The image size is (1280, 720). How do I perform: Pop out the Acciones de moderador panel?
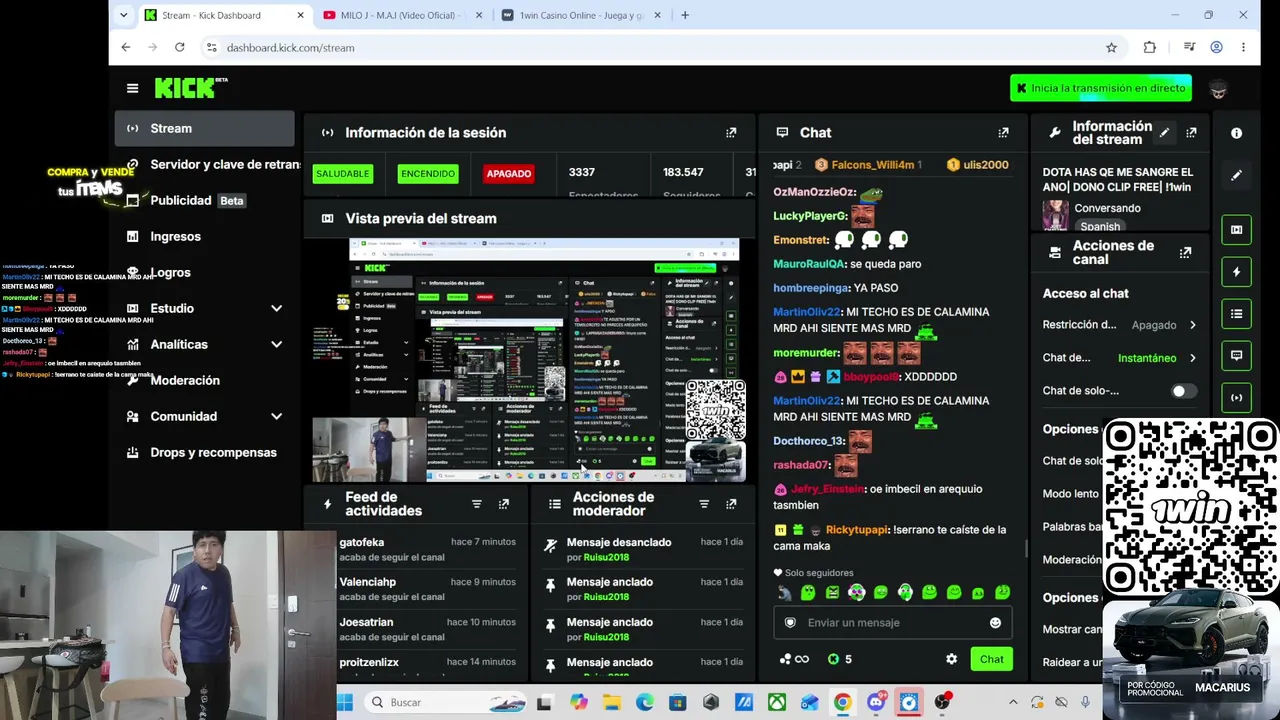731,504
